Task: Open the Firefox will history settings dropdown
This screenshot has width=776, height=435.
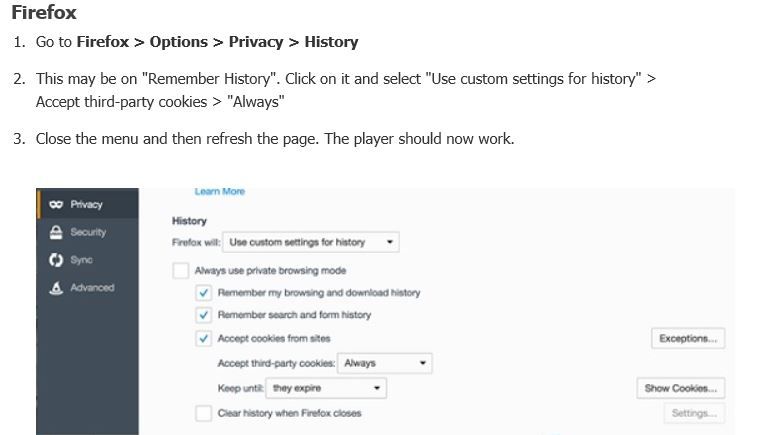Action: point(311,242)
